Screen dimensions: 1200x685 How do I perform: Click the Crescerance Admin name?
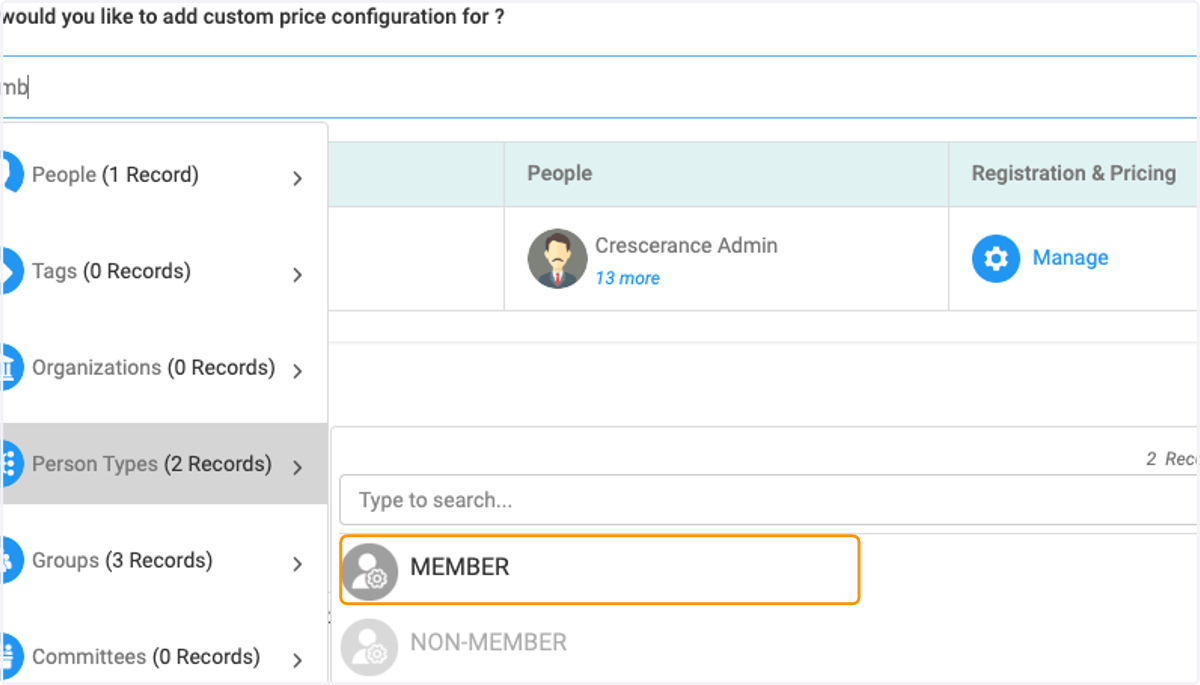point(686,245)
